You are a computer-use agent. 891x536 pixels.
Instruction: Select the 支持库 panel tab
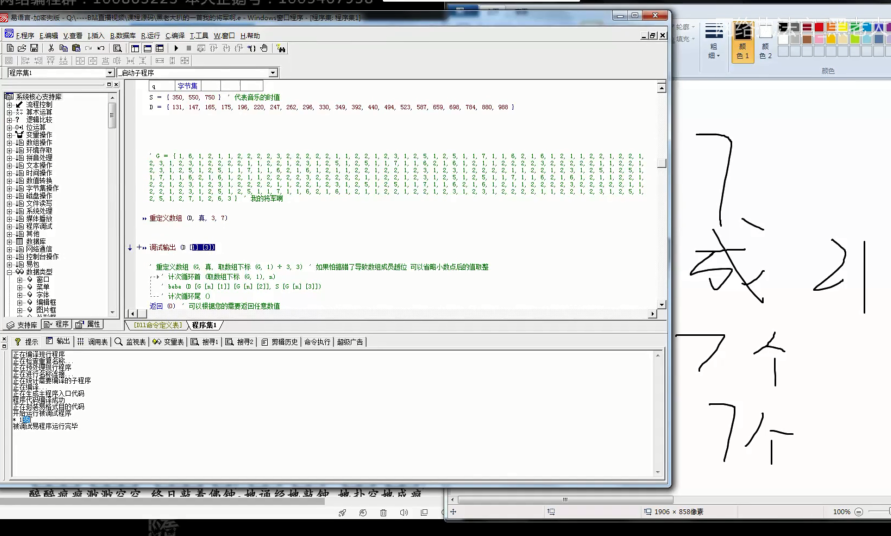[x=22, y=324]
